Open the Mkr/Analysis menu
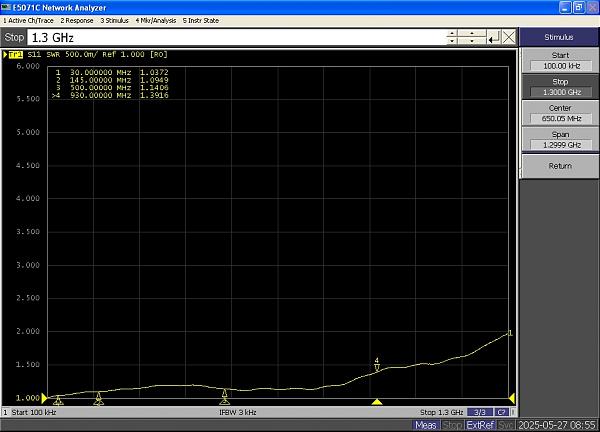The width and height of the screenshot is (600, 432). pos(156,21)
